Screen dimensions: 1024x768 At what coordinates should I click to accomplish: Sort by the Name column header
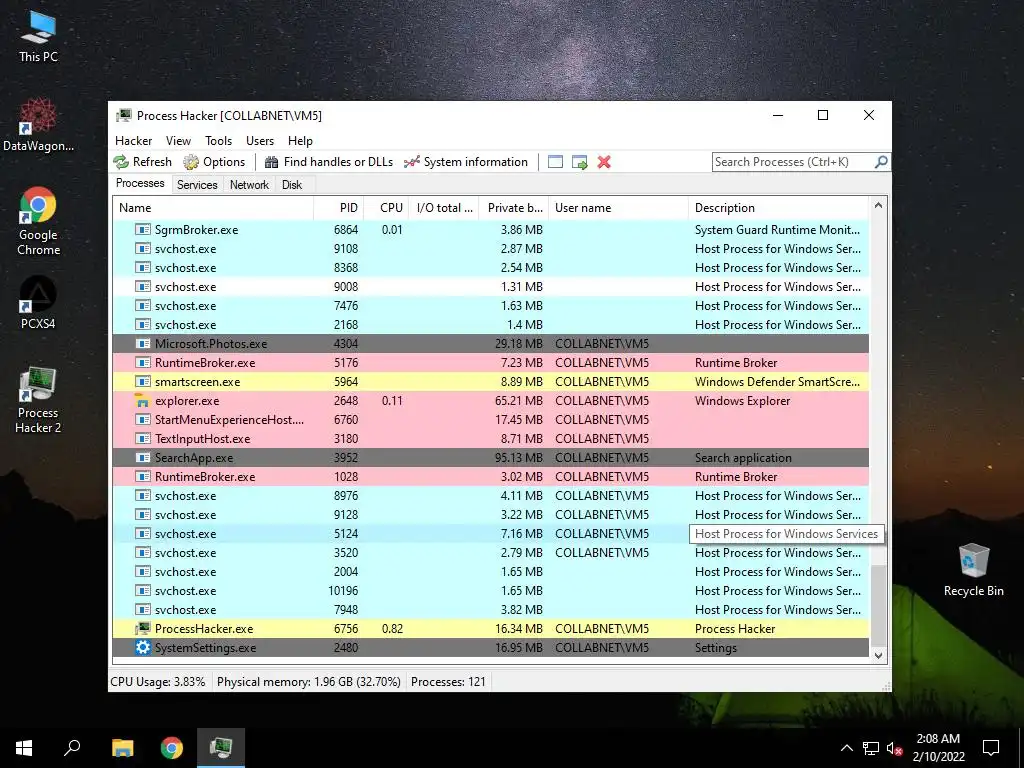coord(213,208)
